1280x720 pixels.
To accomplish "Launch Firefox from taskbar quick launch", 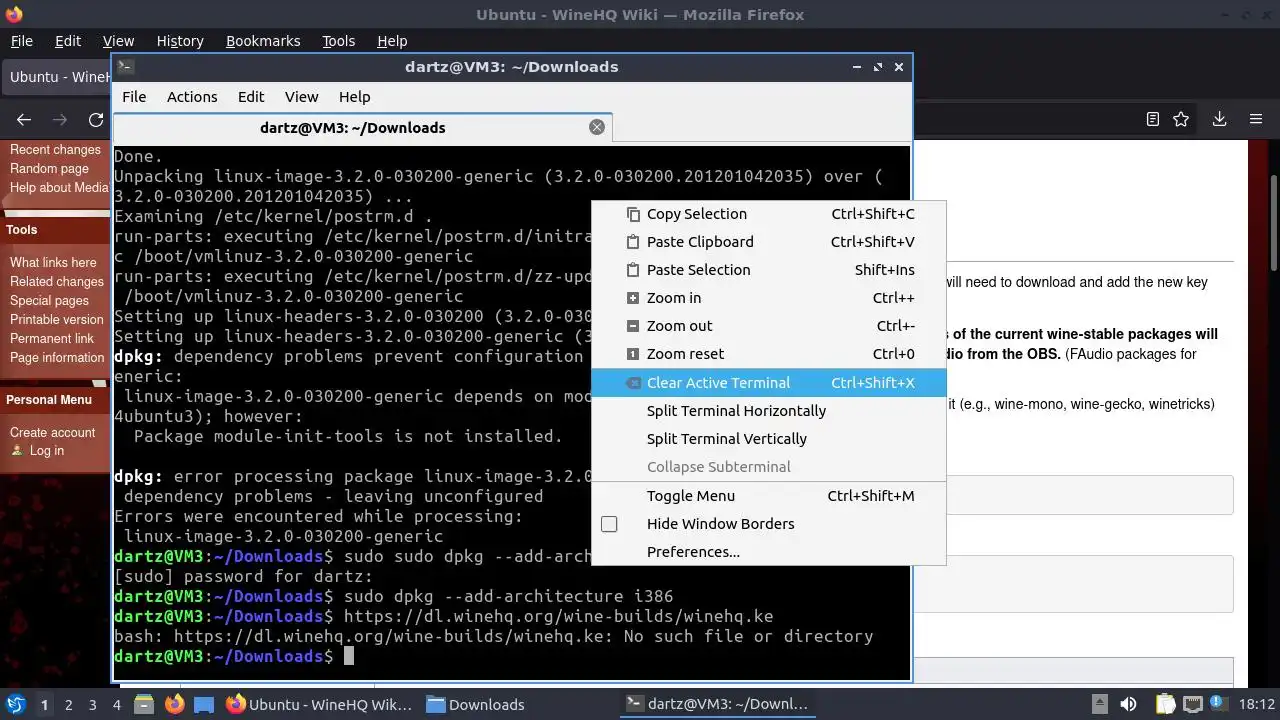I will pos(175,704).
